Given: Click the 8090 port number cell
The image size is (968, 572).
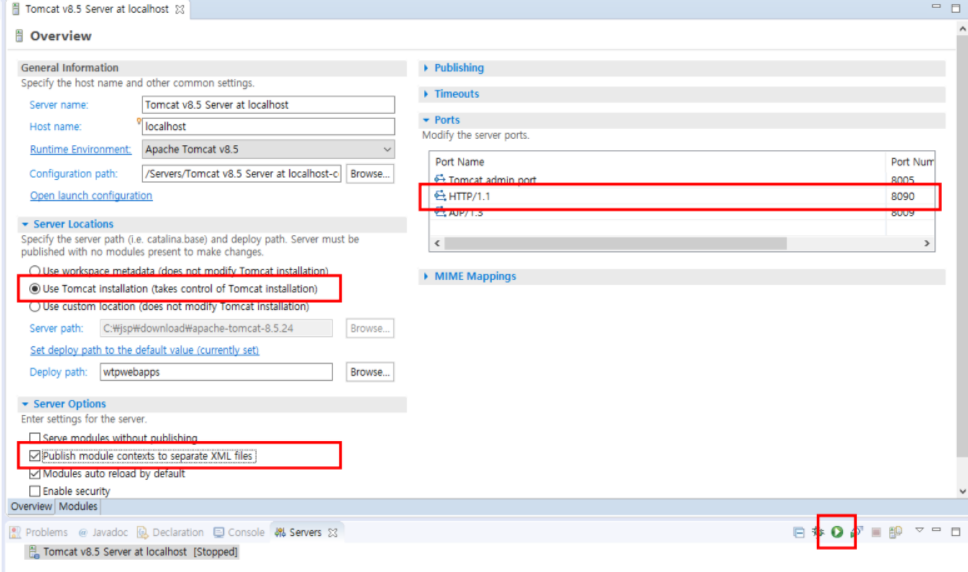Looking at the screenshot, I should [x=910, y=196].
